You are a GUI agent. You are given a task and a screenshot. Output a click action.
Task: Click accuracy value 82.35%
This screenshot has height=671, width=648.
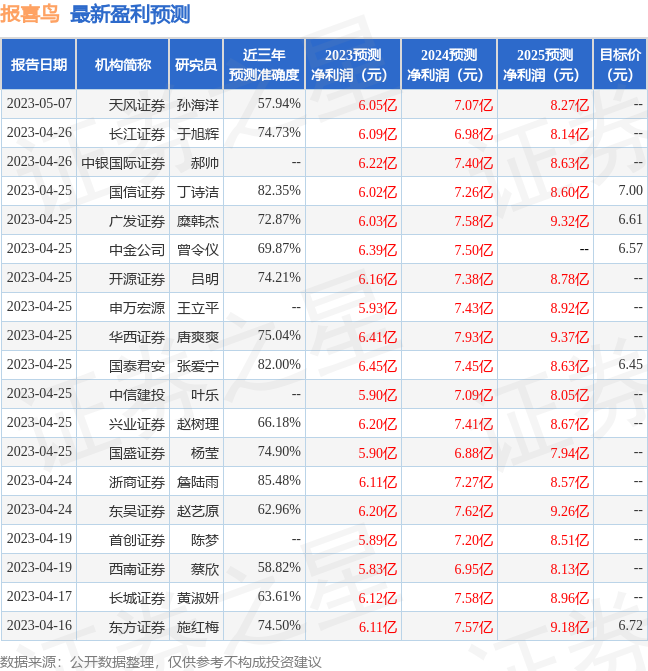pyautogui.click(x=279, y=190)
